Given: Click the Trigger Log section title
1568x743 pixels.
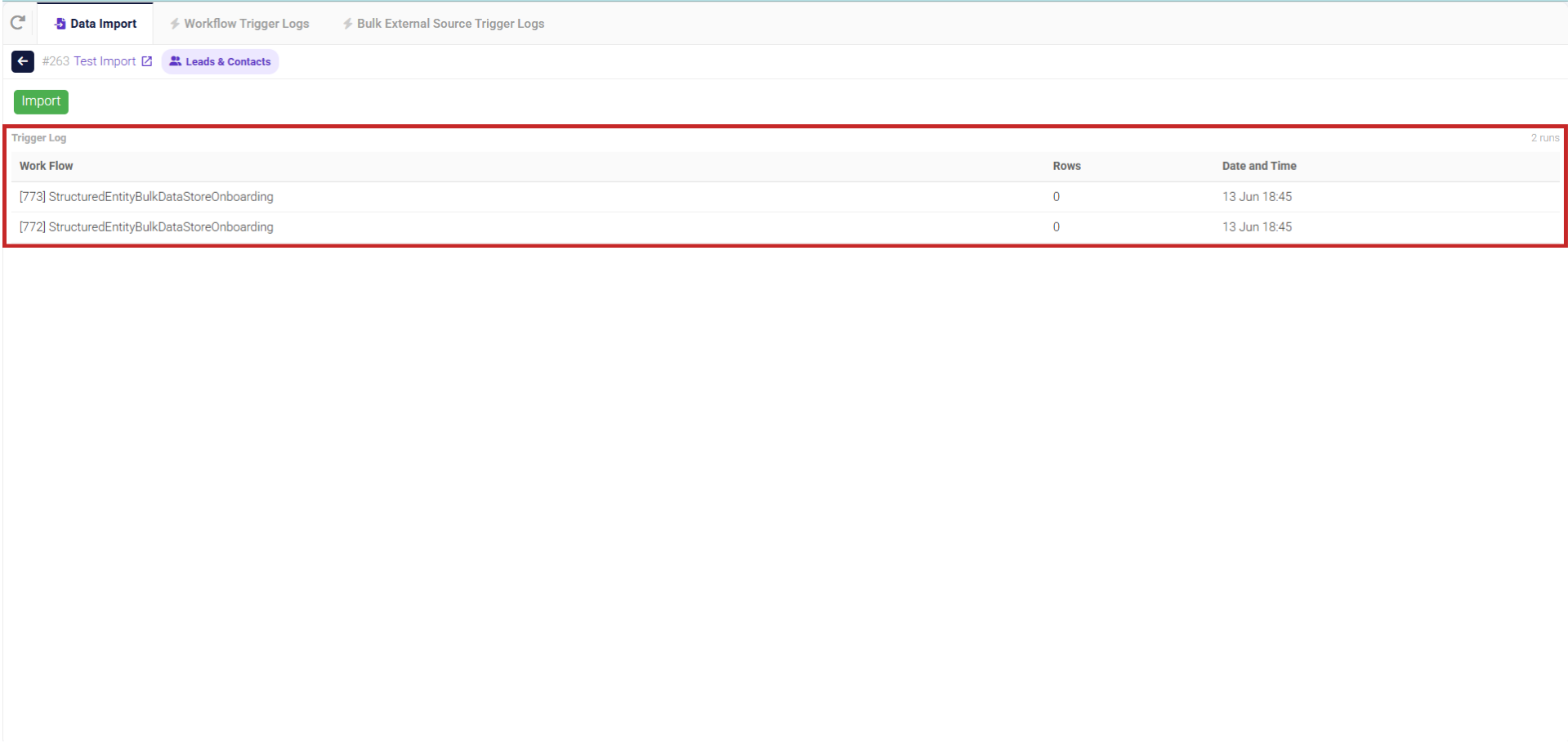Looking at the screenshot, I should [x=39, y=137].
